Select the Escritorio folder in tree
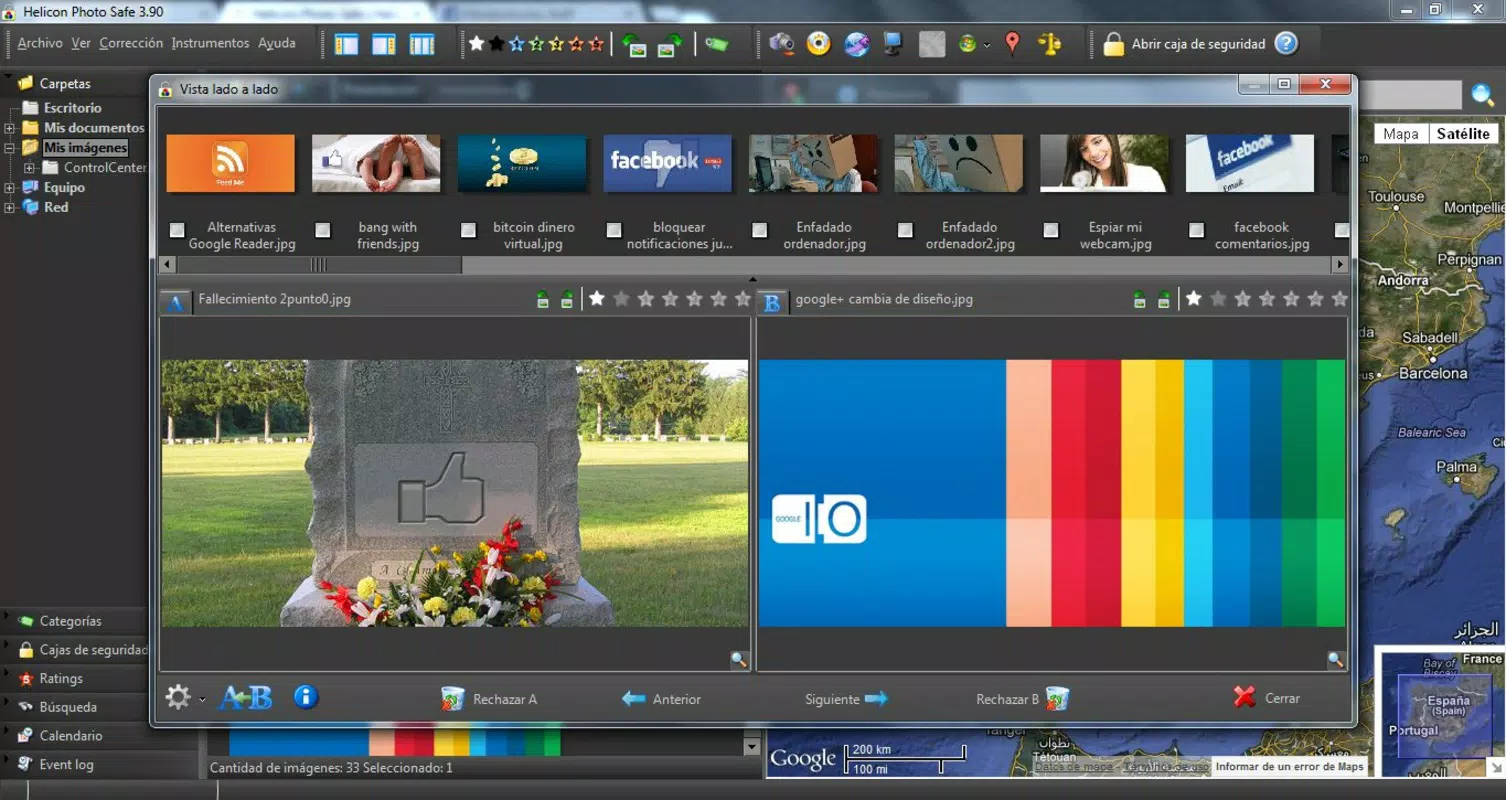 (72, 108)
